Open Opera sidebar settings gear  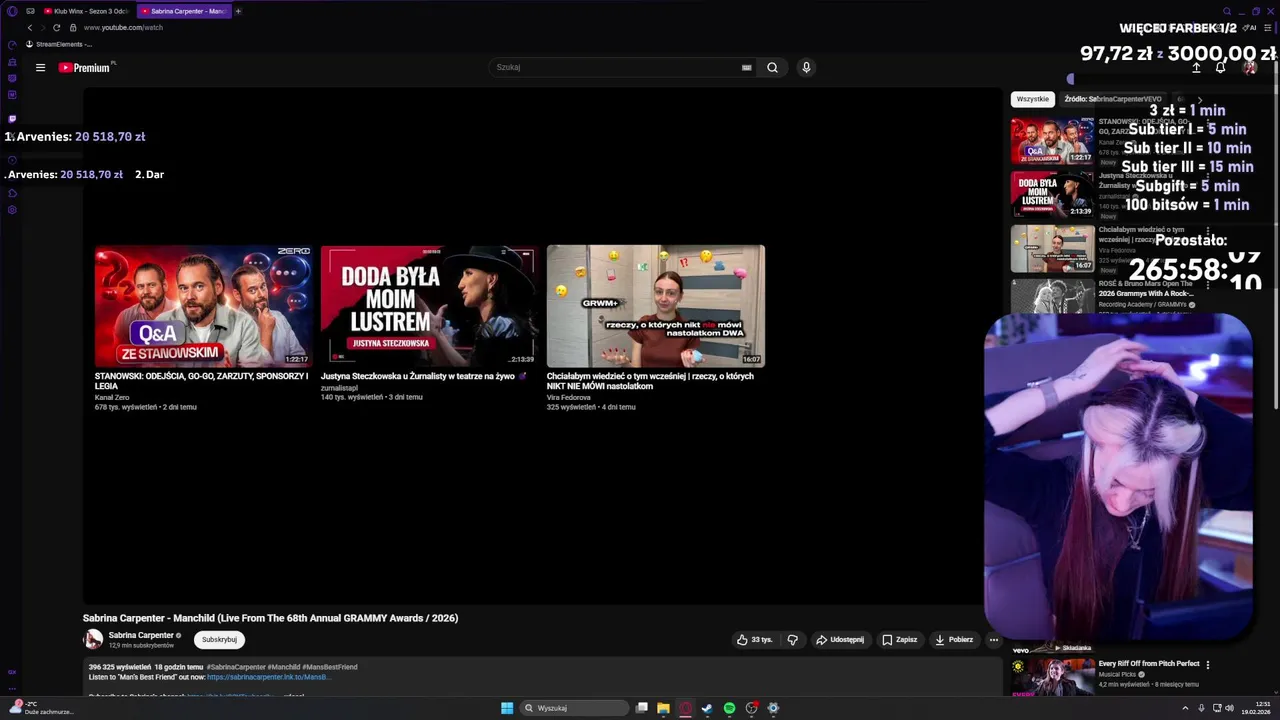point(12,210)
